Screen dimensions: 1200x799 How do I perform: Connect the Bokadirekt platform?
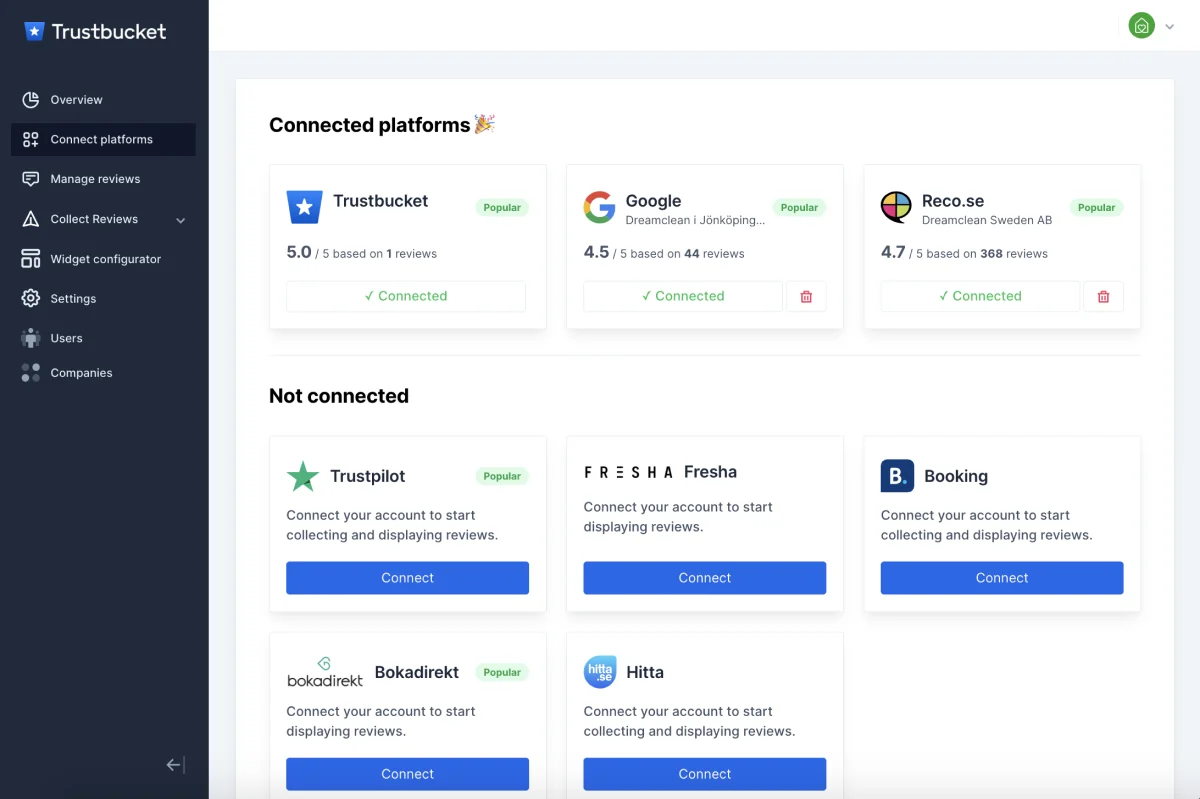pos(407,774)
